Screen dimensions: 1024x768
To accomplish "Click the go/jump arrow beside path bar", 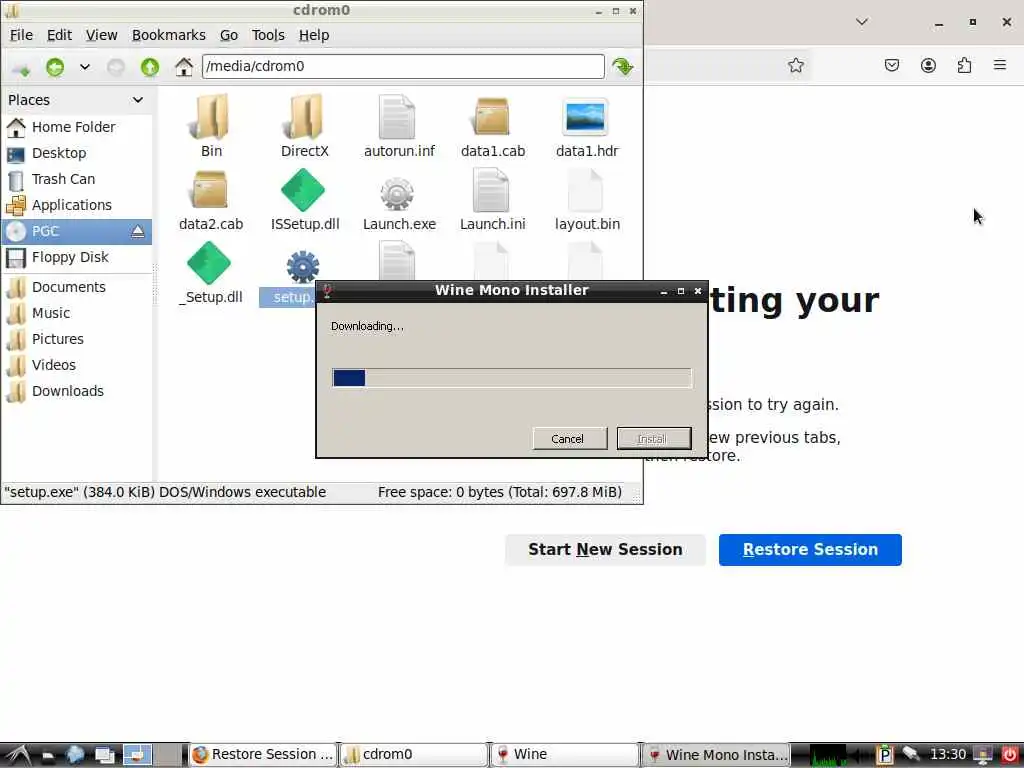I will pos(622,67).
